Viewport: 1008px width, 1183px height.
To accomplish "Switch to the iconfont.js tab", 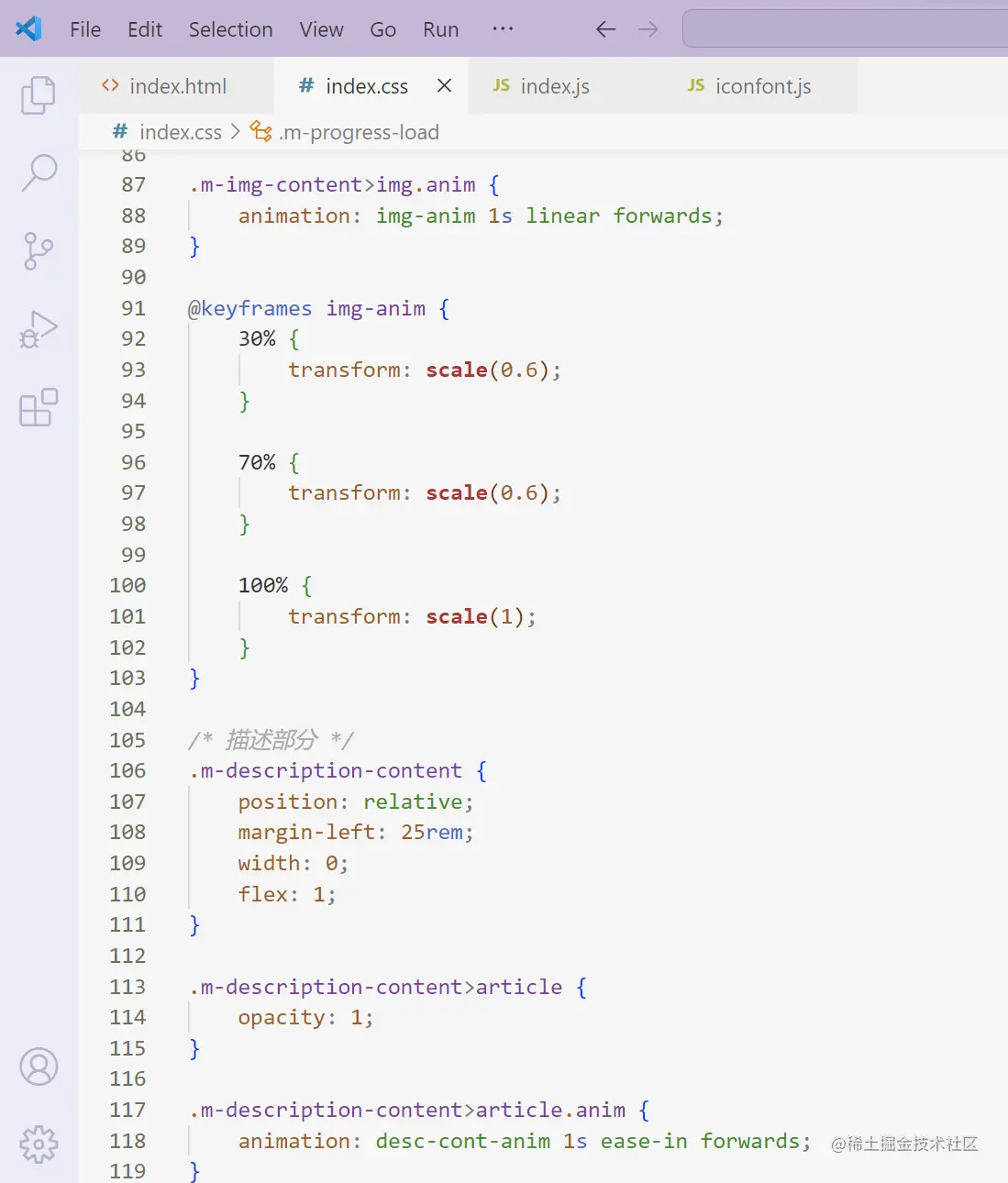I will point(759,86).
